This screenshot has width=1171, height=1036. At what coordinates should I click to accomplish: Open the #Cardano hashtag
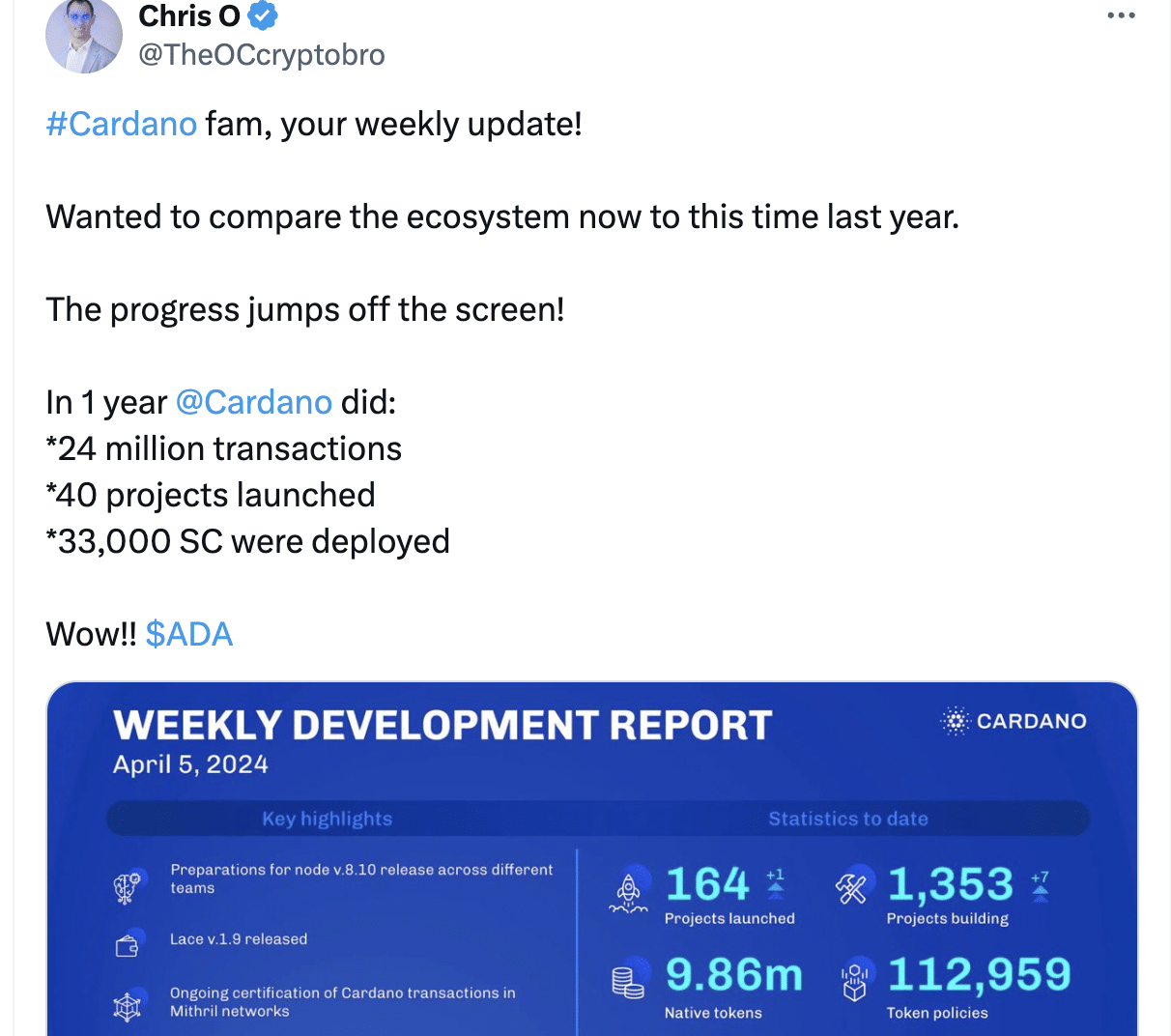[x=121, y=124]
